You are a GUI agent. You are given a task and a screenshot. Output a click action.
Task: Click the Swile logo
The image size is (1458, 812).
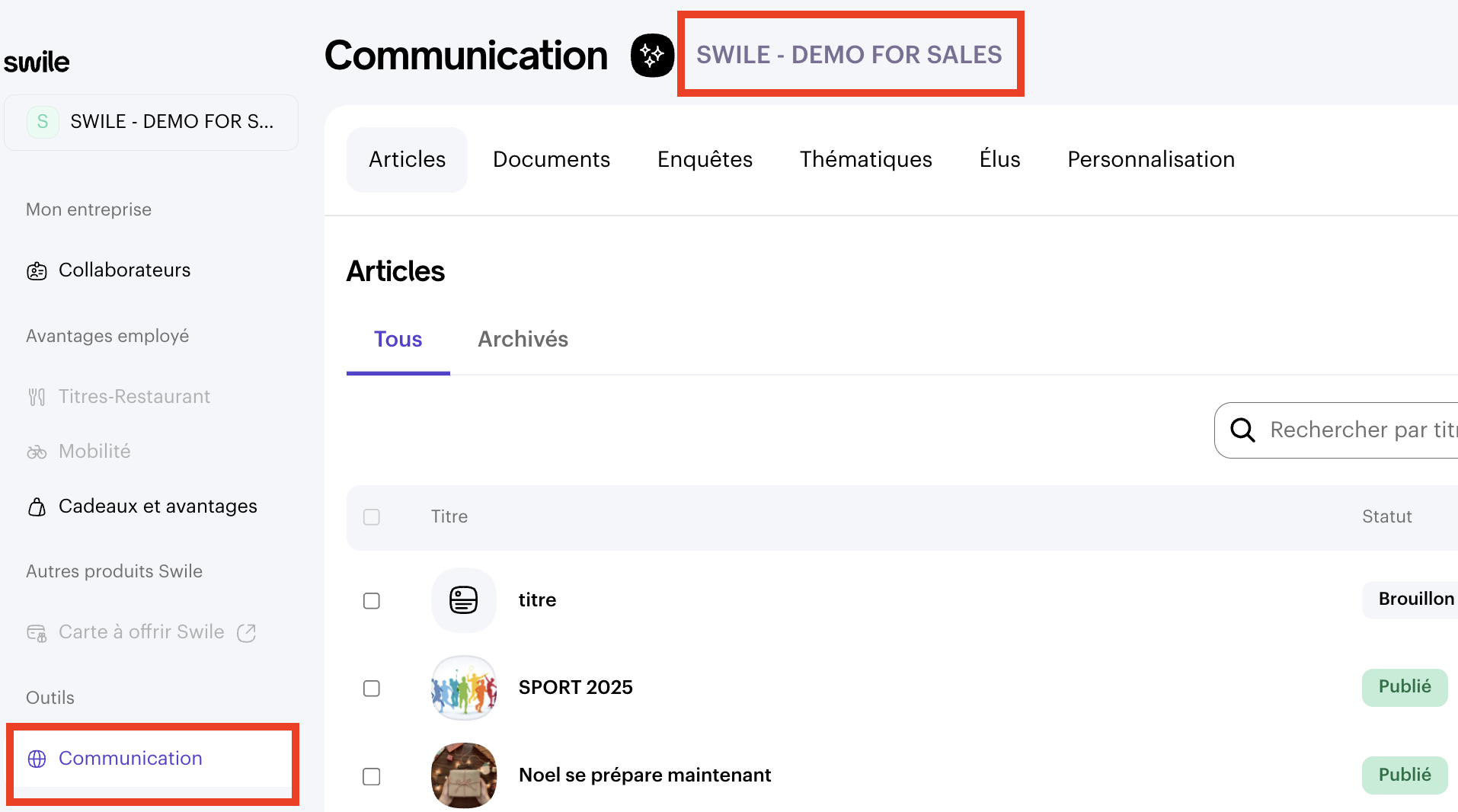point(37,62)
